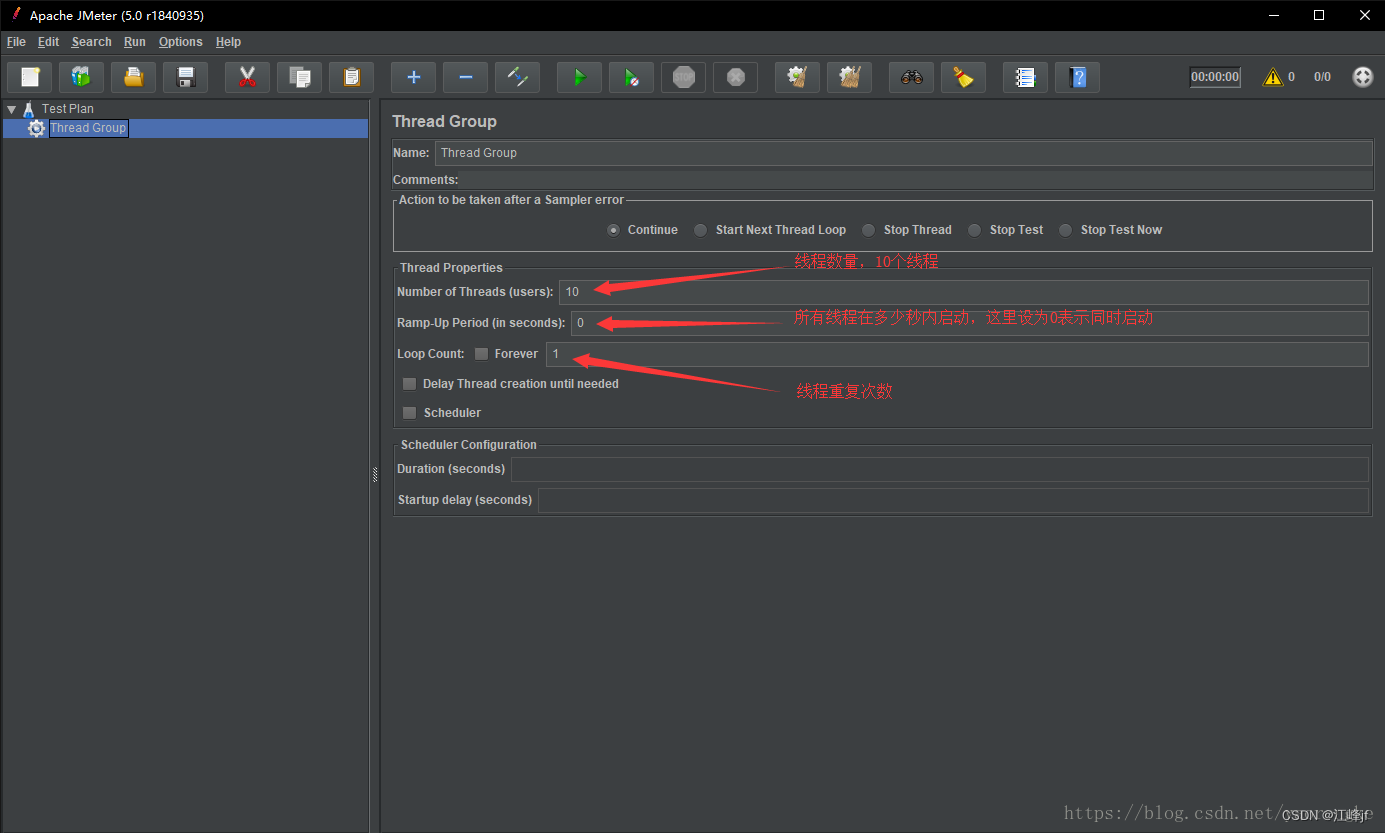Click the Cut scissors icon

[247, 77]
